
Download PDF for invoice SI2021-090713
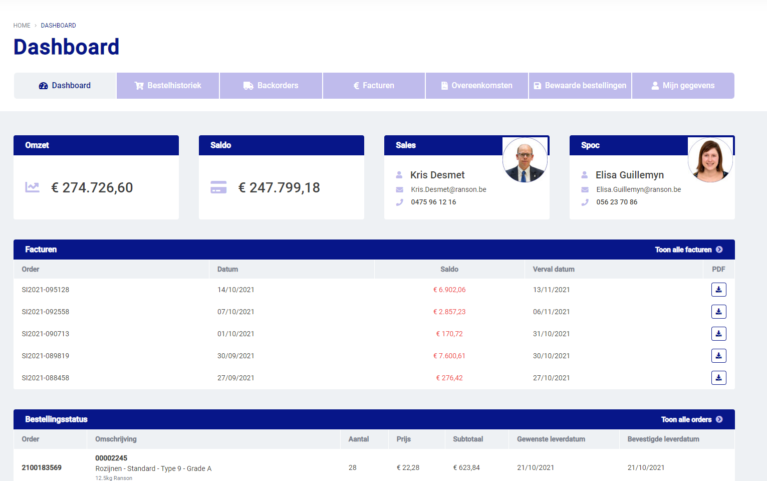[718, 334]
